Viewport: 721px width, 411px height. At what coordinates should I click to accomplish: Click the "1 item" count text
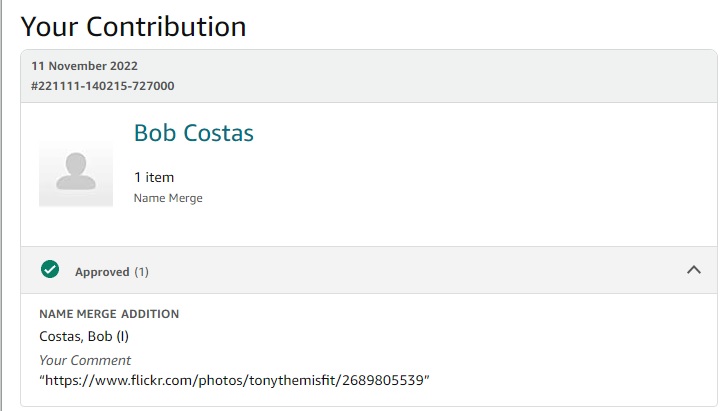coord(154,177)
